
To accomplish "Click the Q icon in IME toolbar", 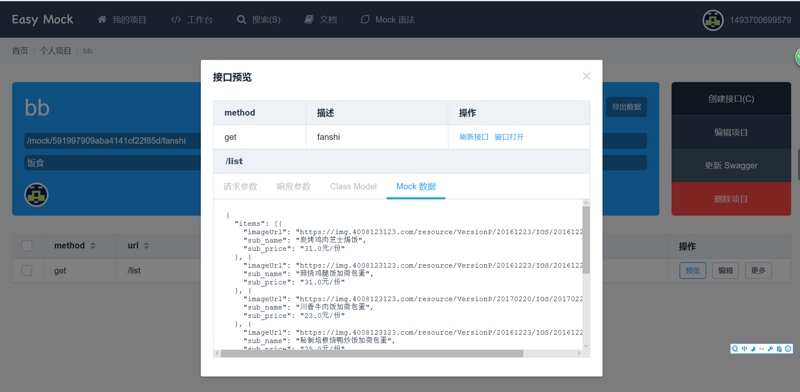I will click(735, 349).
